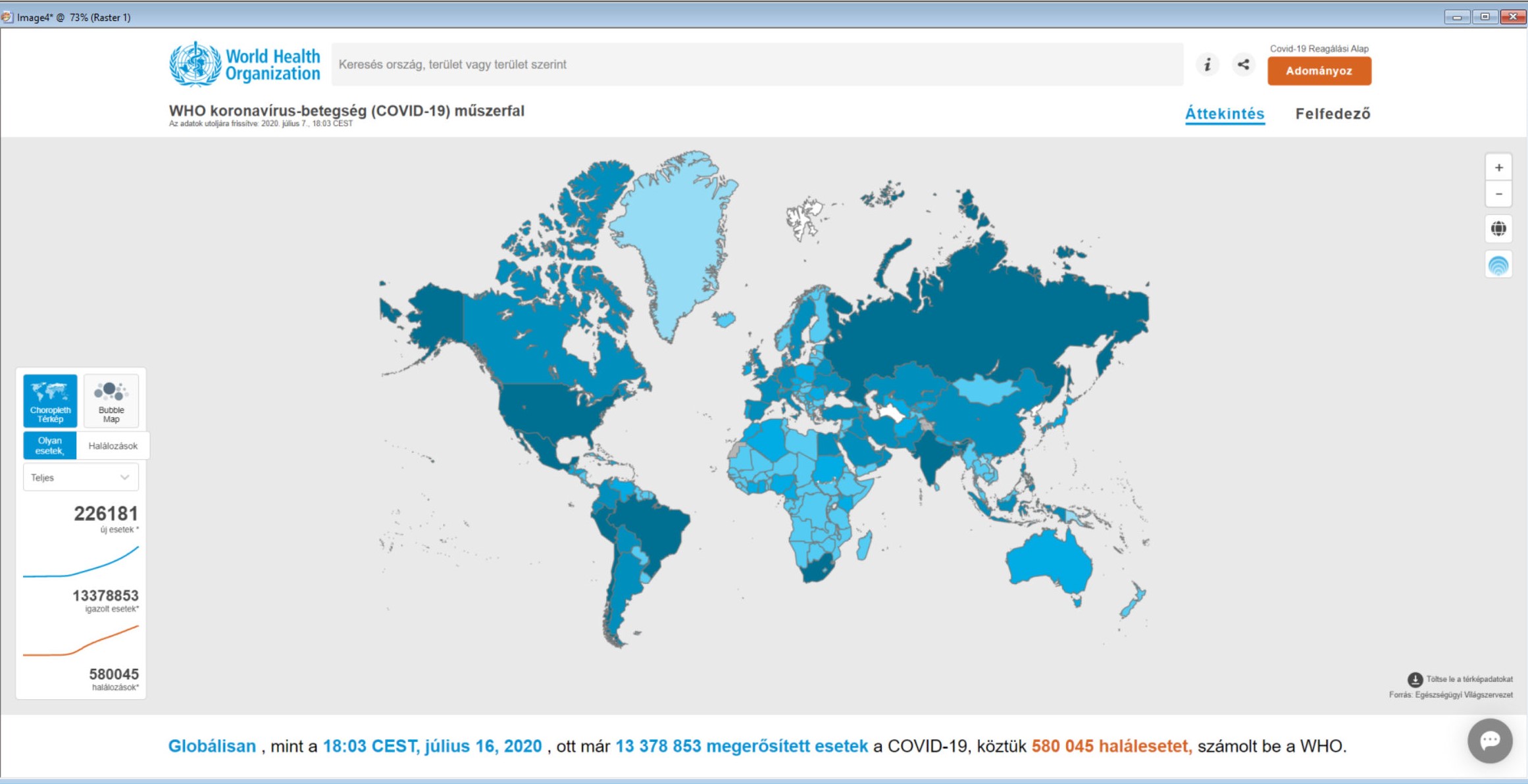Image resolution: width=1528 pixels, height=784 pixels.
Task: Click the map data download icon
Action: click(1415, 679)
